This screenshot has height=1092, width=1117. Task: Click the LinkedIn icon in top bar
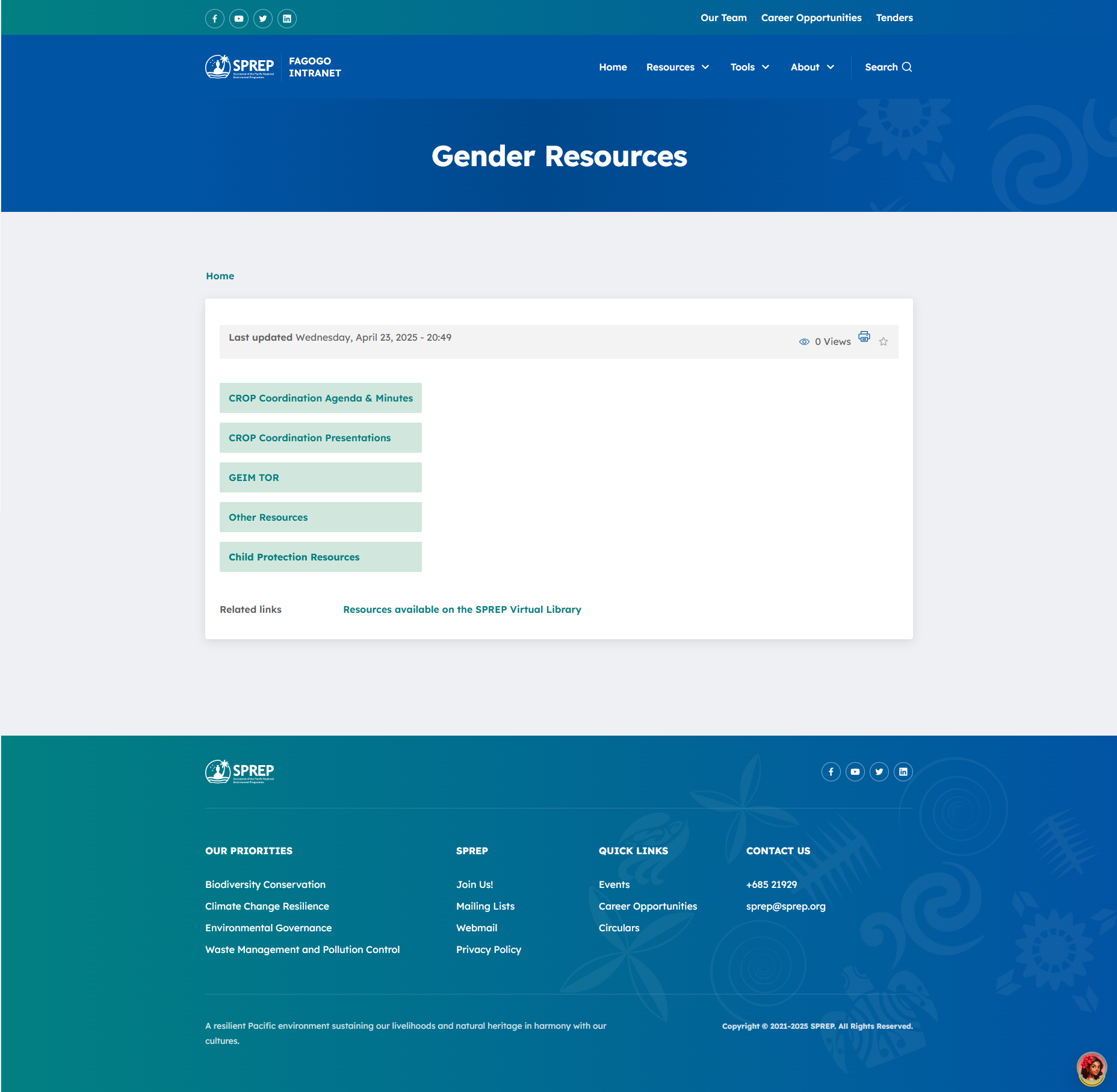tap(287, 19)
